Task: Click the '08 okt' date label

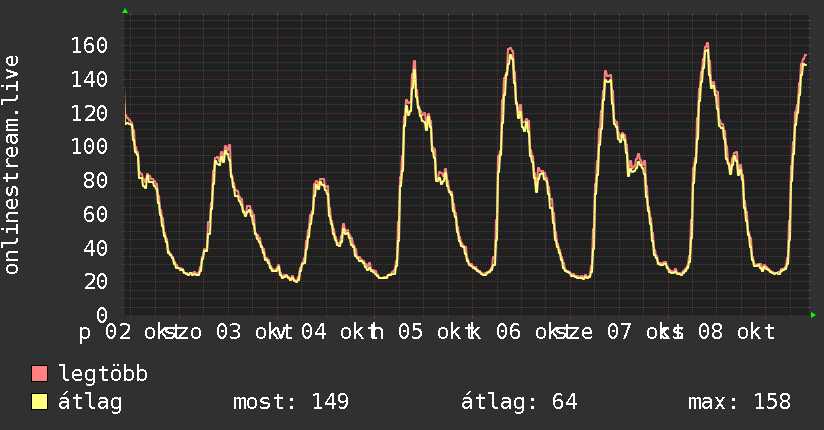Action: coord(737,332)
